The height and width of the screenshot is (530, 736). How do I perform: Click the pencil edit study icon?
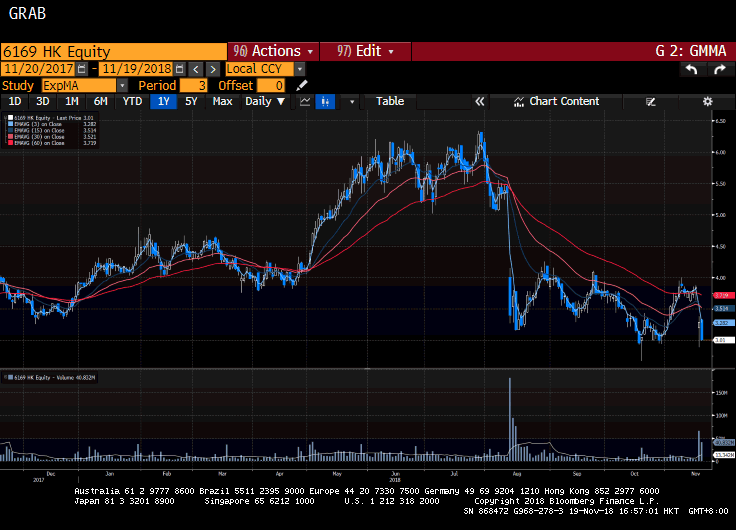(302, 85)
